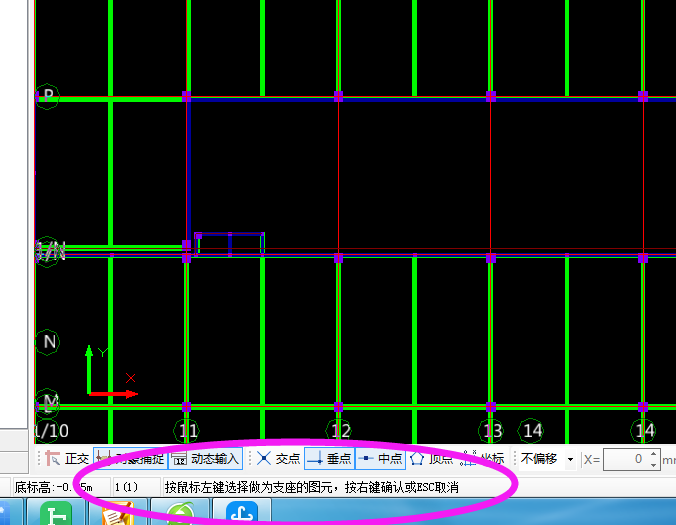Click axis label 11

click(187, 431)
